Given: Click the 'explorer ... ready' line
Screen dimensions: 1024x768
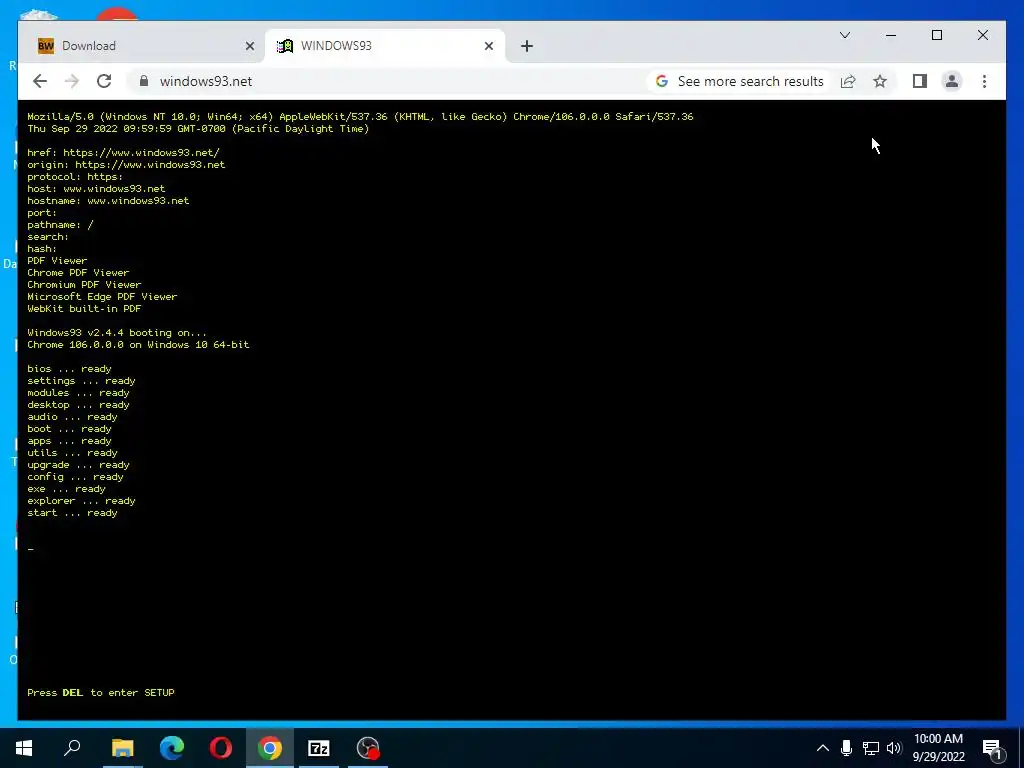Looking at the screenshot, I should click(82, 501).
